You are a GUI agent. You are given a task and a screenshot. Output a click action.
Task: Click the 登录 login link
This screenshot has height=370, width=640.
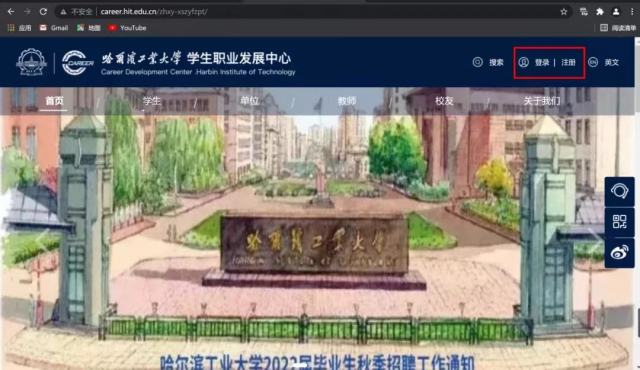pyautogui.click(x=542, y=62)
